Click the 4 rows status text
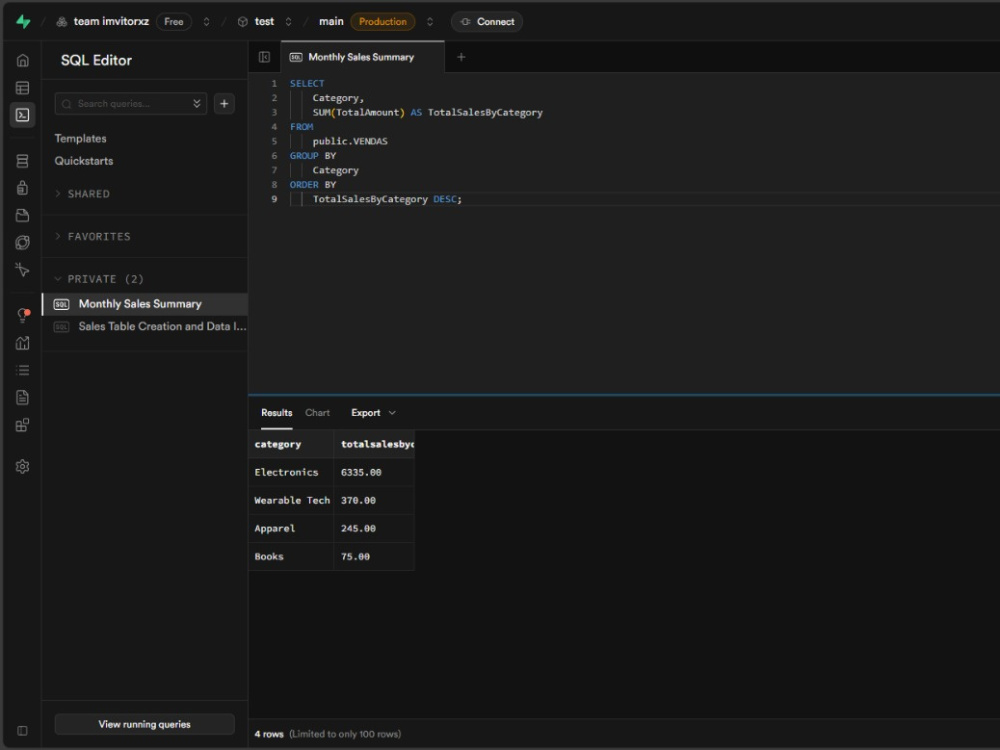The height and width of the screenshot is (750, 1000). pyautogui.click(x=268, y=734)
